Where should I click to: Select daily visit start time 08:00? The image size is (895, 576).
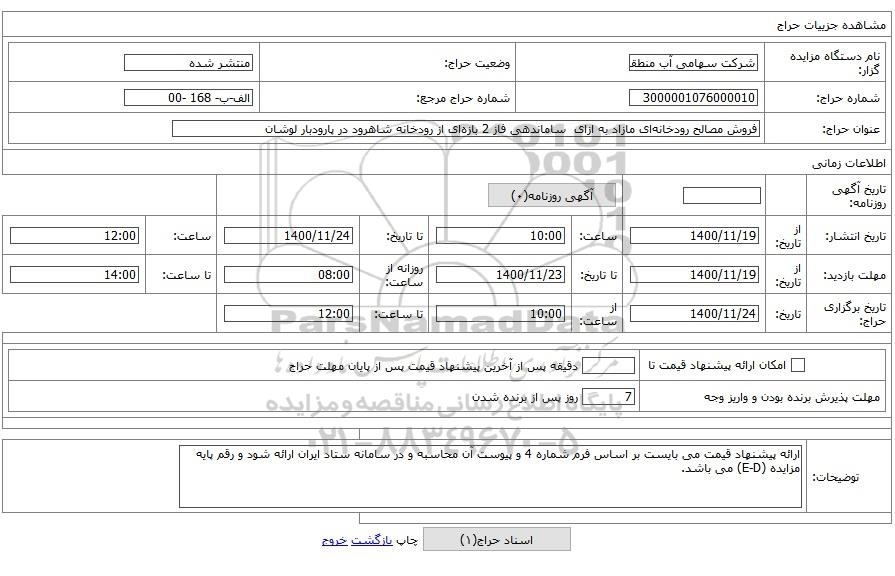pos(288,275)
